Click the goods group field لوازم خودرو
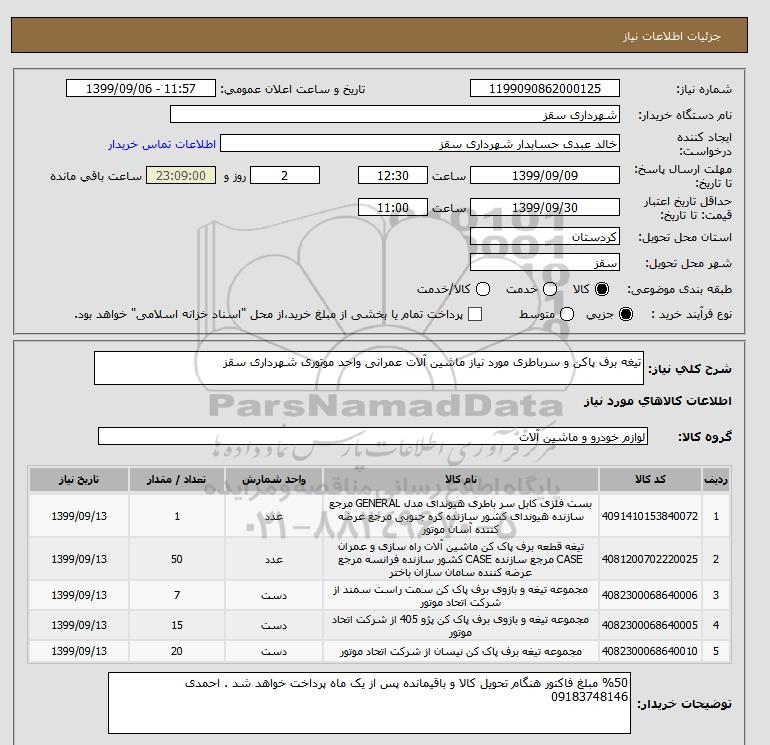The width and height of the screenshot is (770, 745). 373,436
